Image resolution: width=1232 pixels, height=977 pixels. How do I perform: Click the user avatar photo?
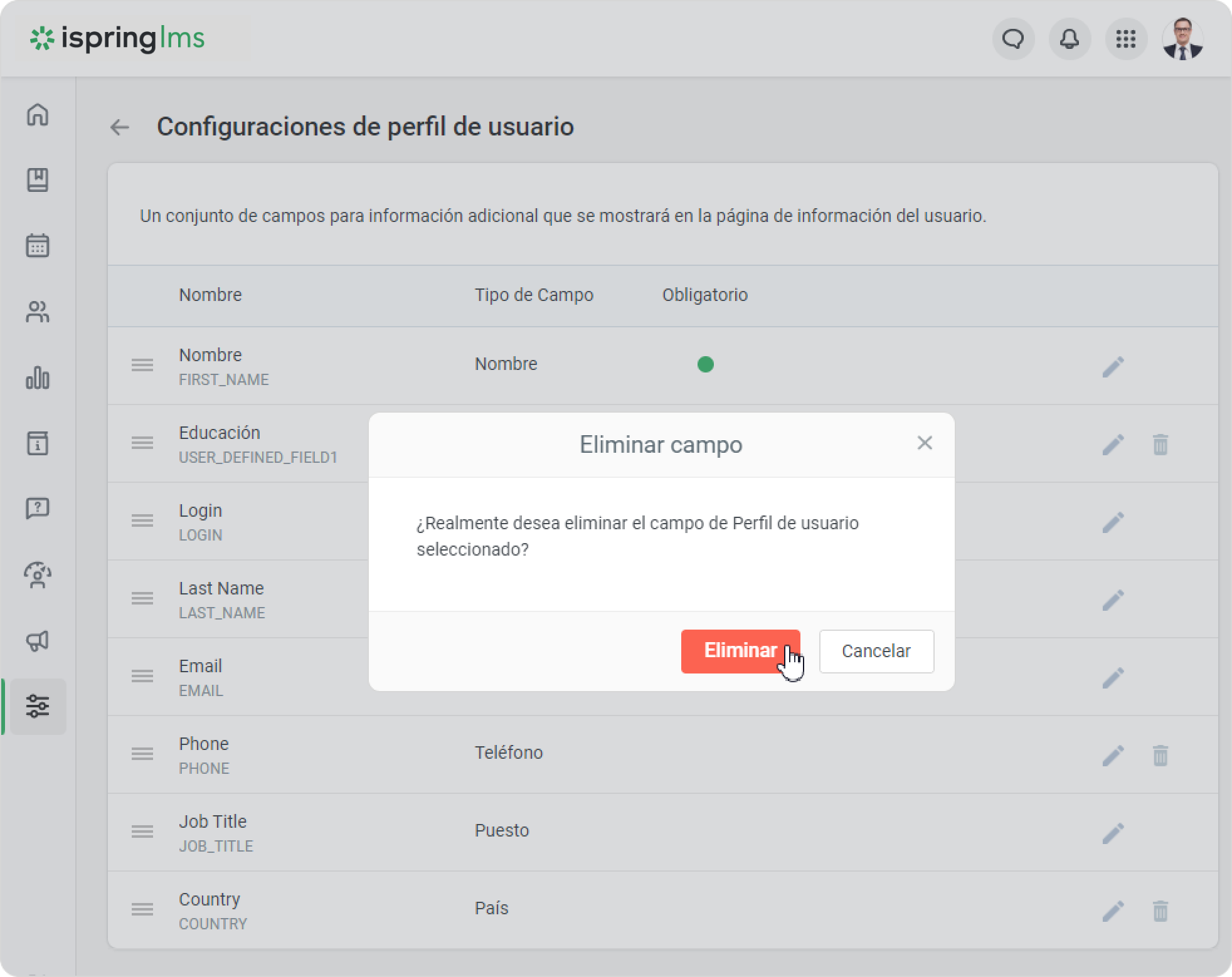point(1182,40)
